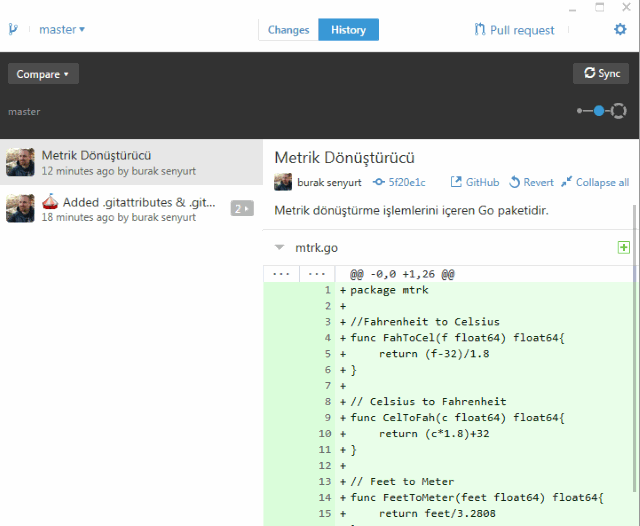The image size is (640, 526).
Task: Open commit on GitHub
Action: pos(475,182)
